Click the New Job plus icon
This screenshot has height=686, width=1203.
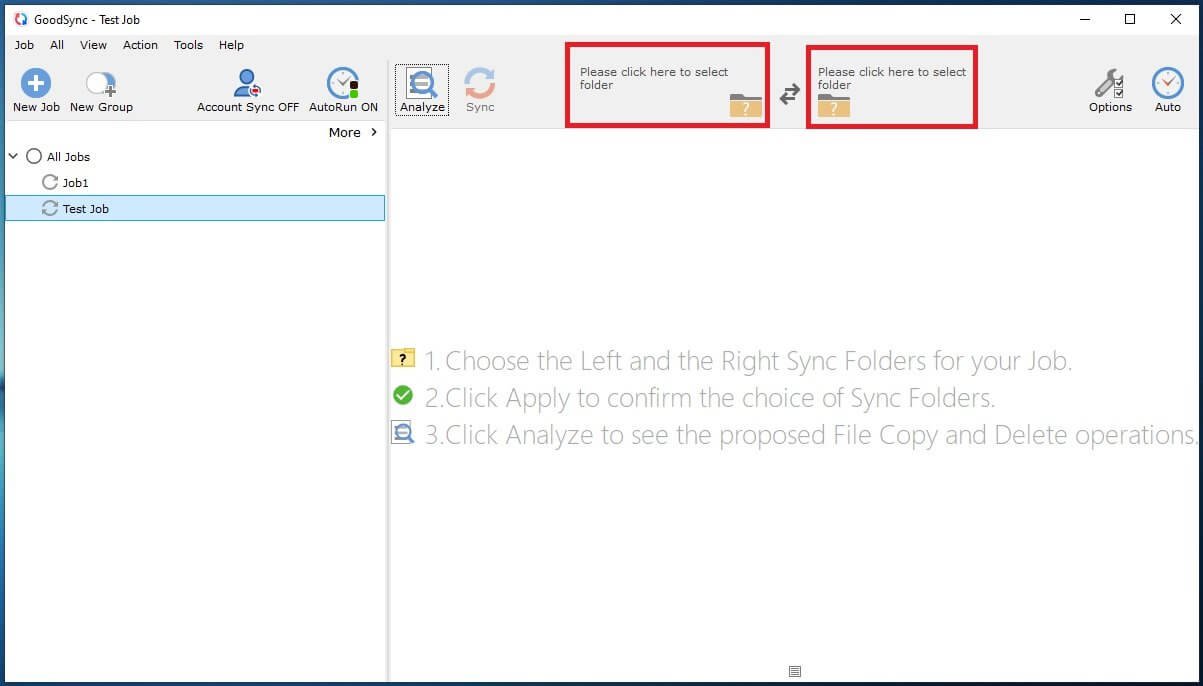click(x=36, y=84)
